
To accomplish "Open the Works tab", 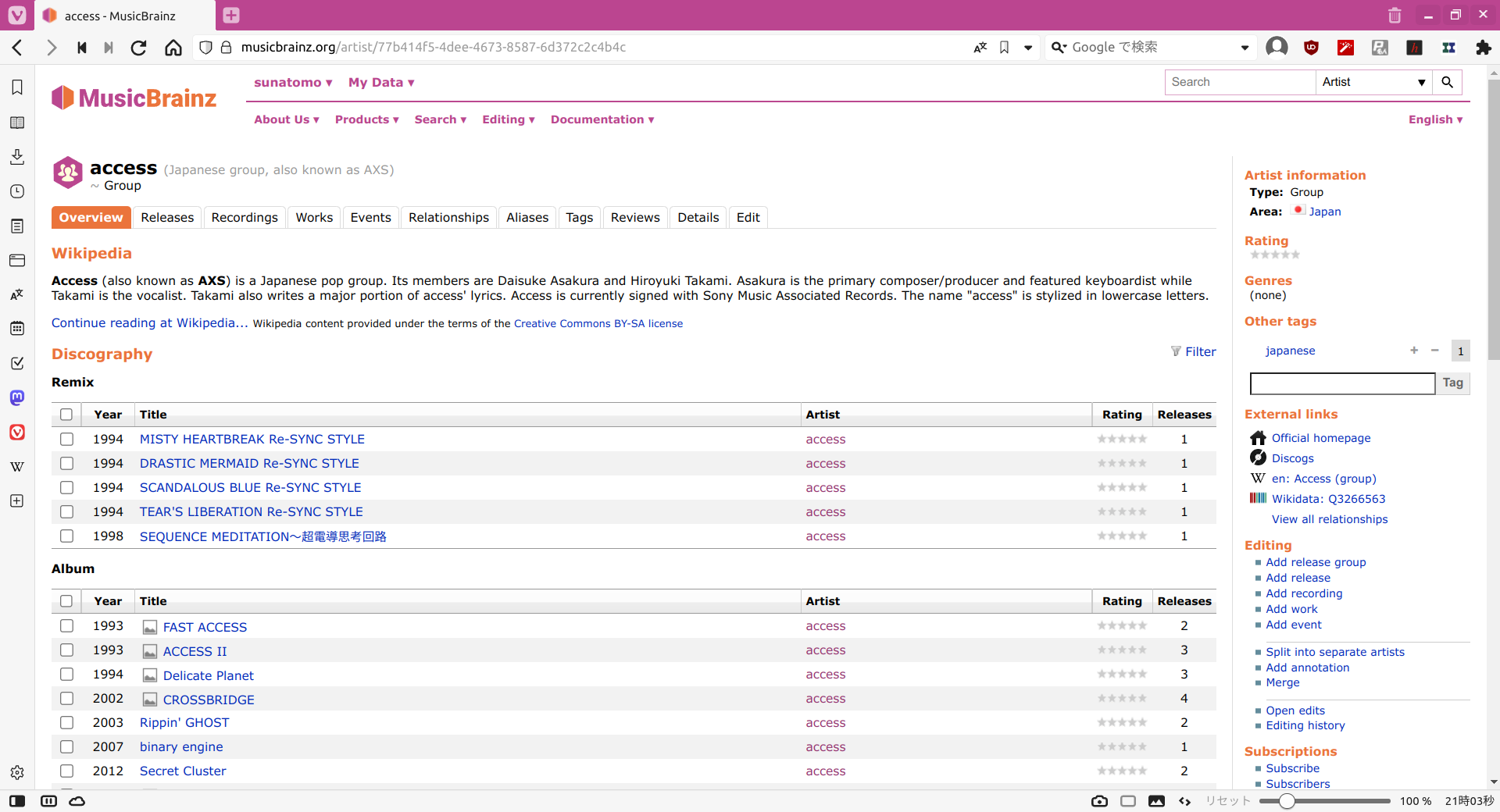I will [314, 218].
